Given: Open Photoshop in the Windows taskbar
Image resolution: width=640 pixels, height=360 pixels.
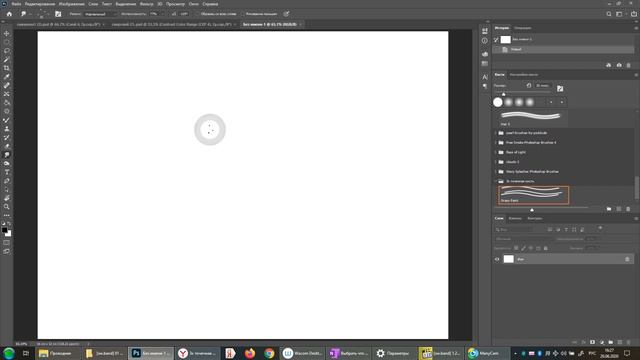Looking at the screenshot, I should 151,353.
